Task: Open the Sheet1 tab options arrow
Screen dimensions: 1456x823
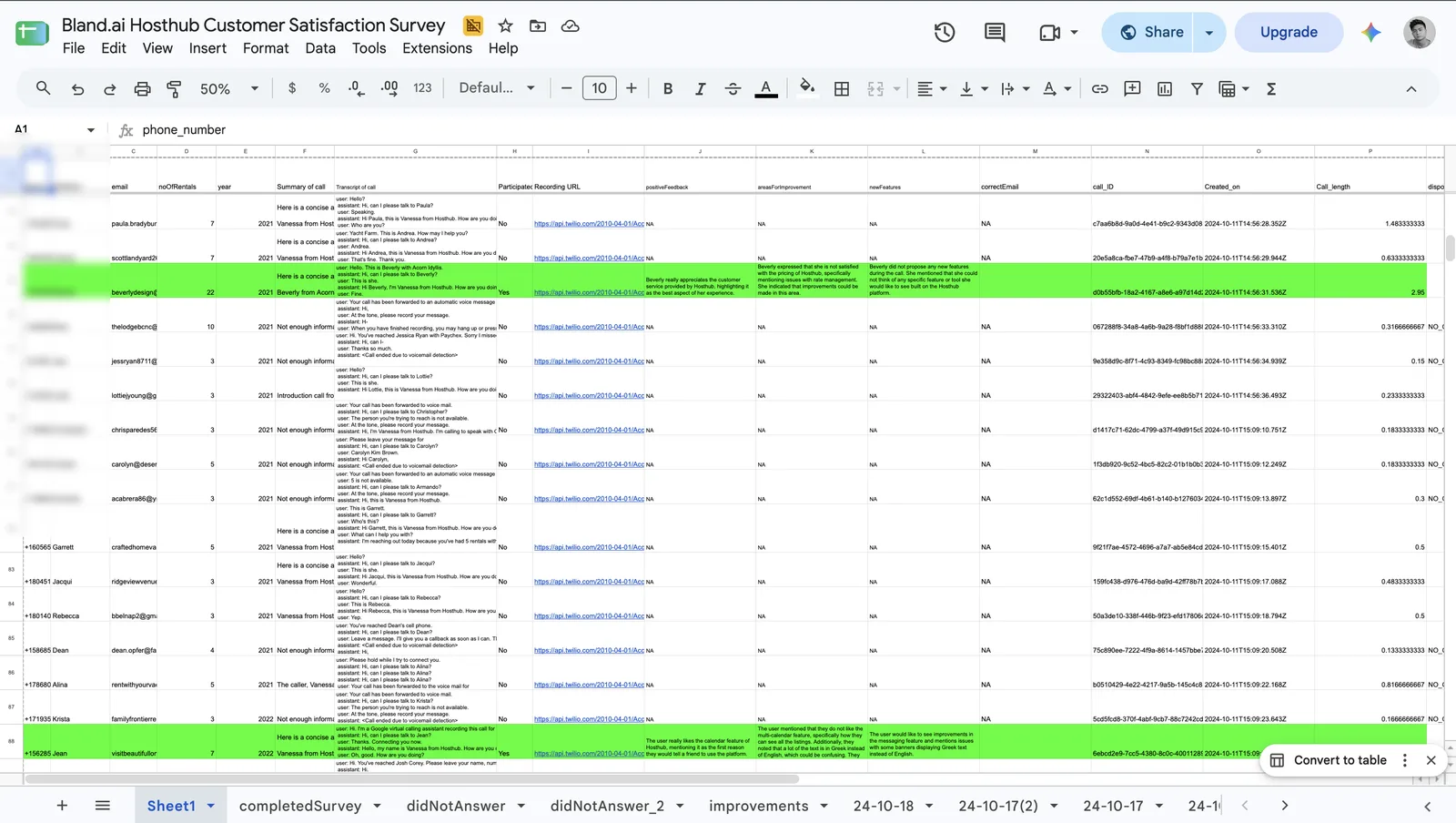Action: coord(211,806)
